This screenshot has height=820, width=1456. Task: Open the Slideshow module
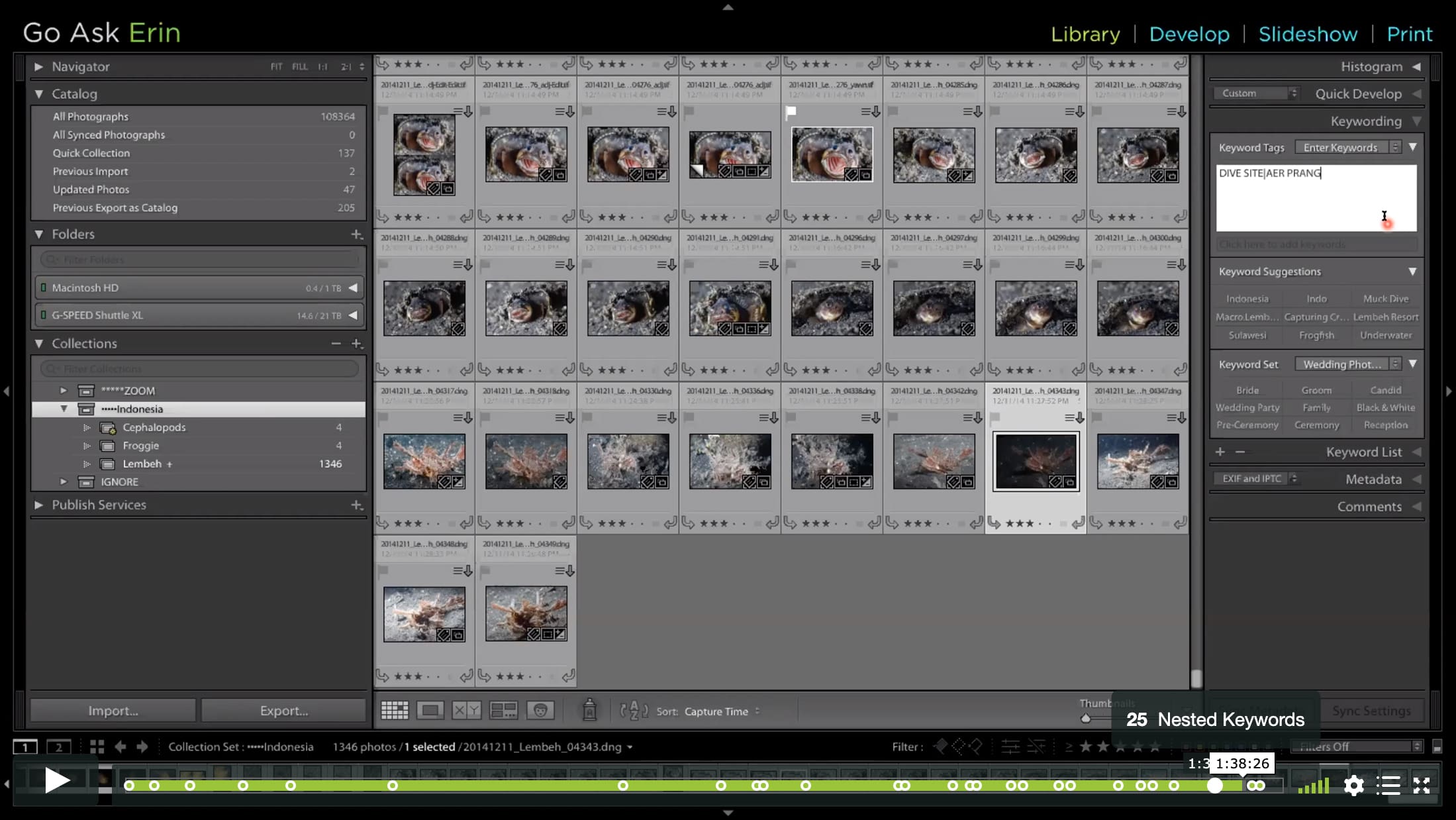tap(1308, 34)
